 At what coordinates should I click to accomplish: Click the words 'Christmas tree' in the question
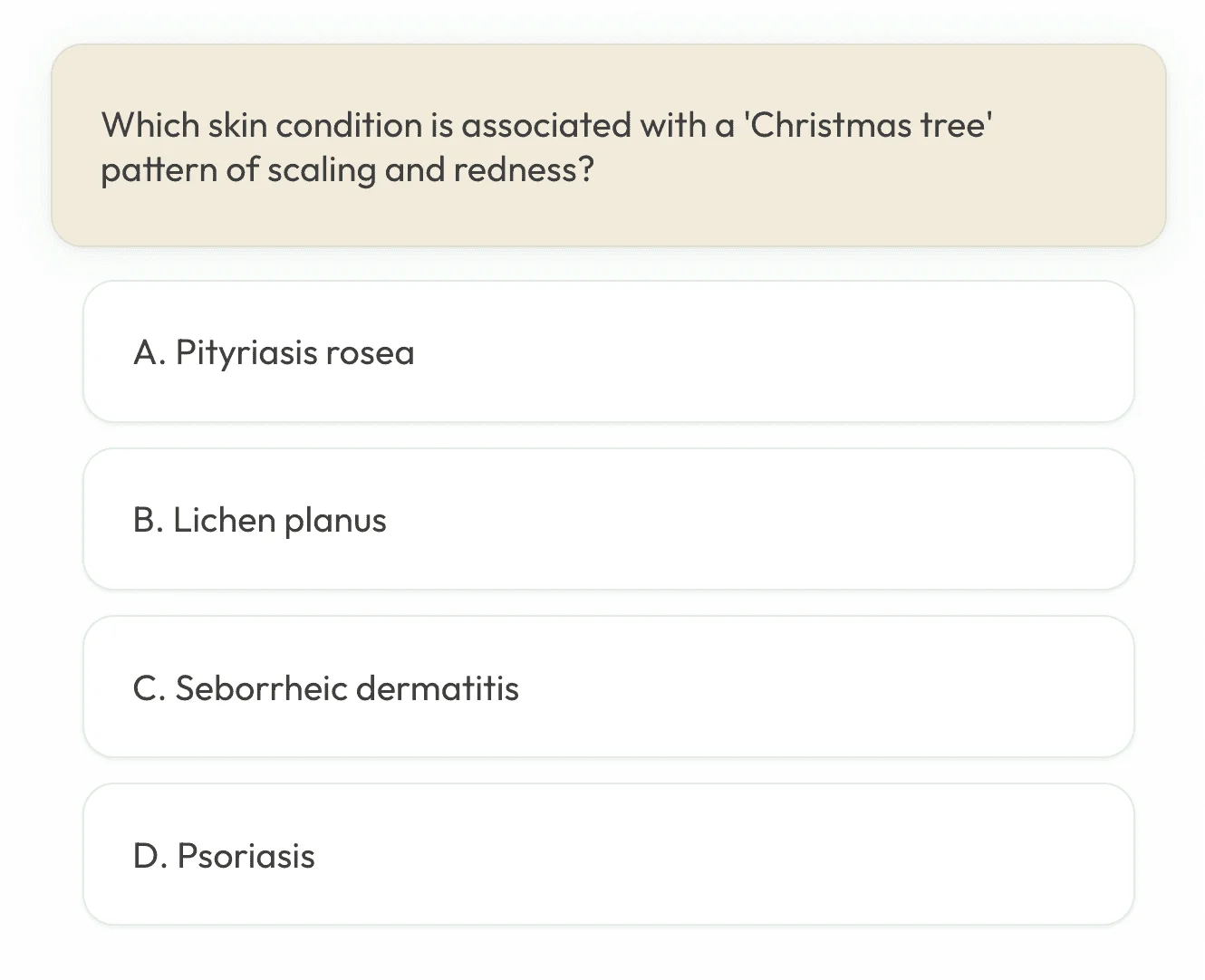868,125
